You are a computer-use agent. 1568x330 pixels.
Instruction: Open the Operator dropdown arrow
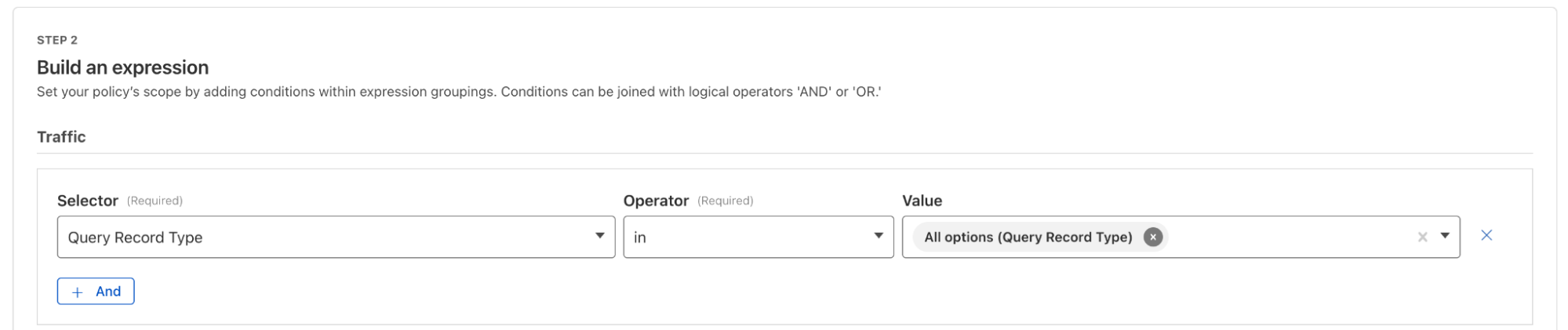[x=879, y=236]
